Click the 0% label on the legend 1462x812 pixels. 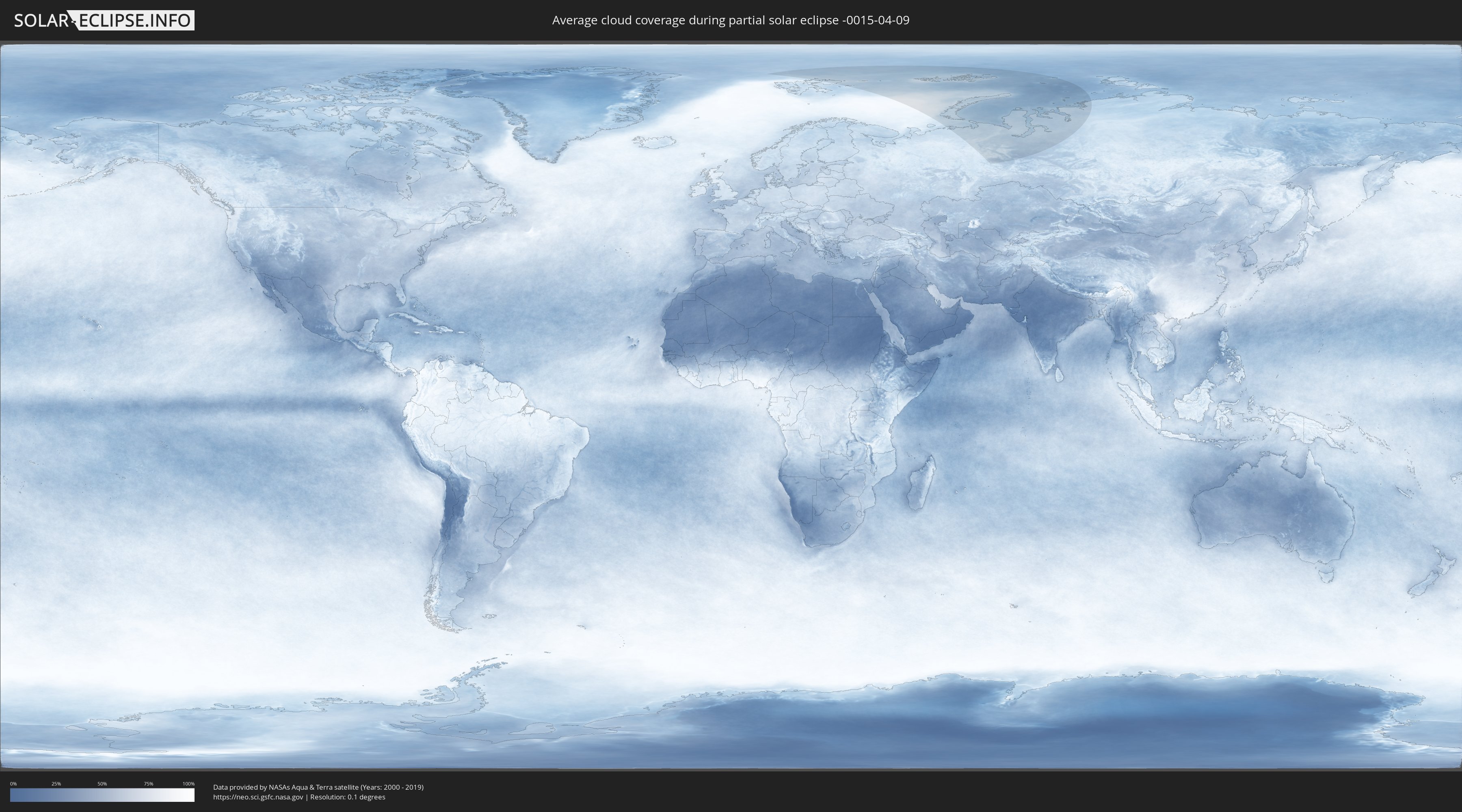(x=13, y=784)
